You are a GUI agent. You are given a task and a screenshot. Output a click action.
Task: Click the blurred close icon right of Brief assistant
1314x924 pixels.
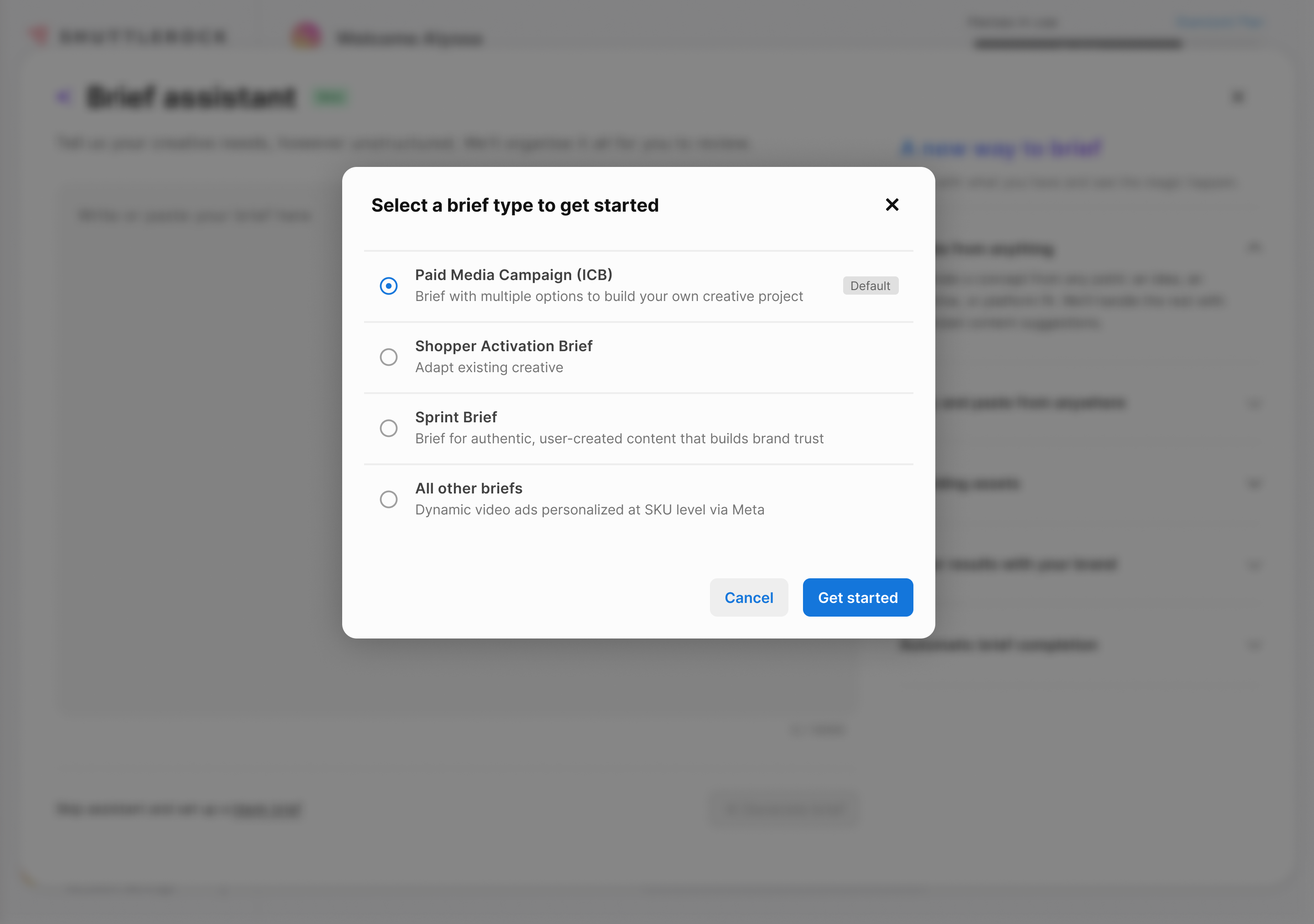click(1238, 97)
